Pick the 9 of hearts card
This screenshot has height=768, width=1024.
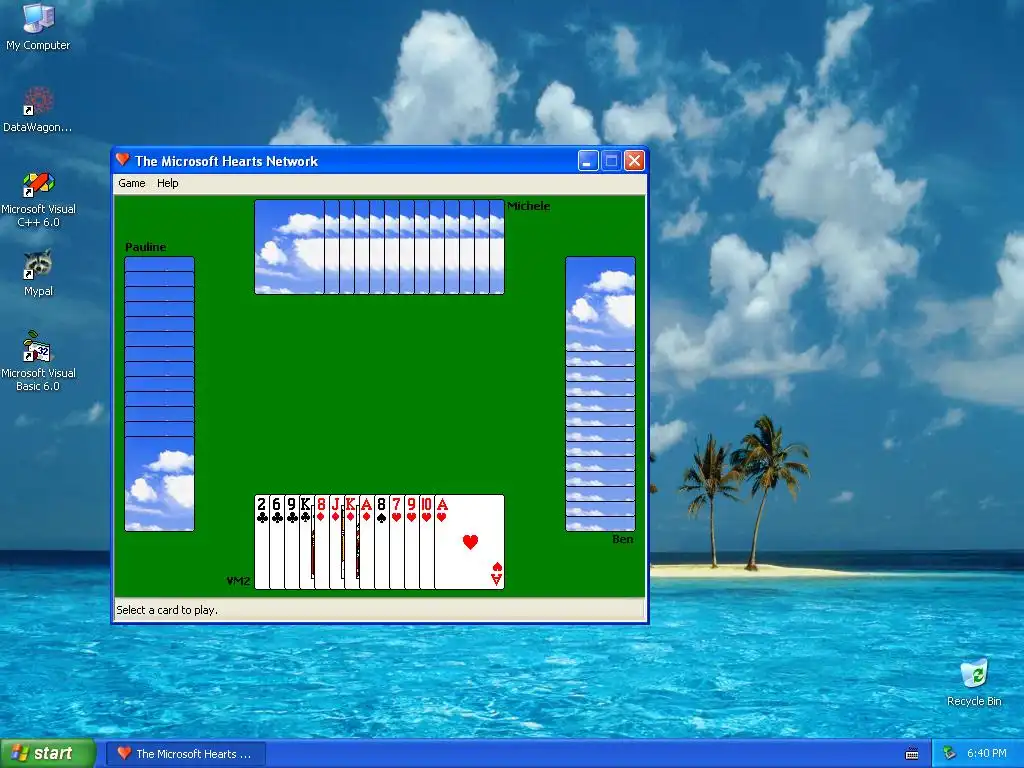[x=412, y=542]
